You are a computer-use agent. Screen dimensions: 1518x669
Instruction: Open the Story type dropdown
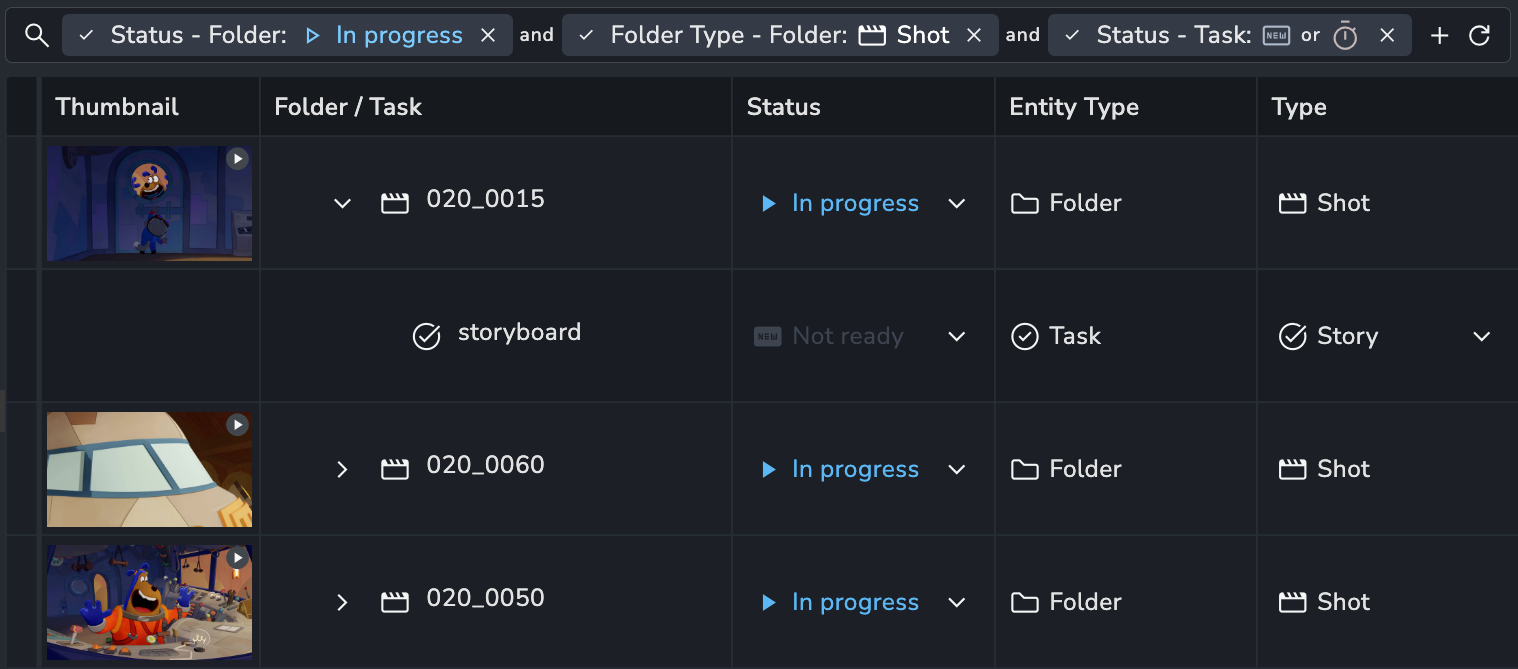(1481, 336)
